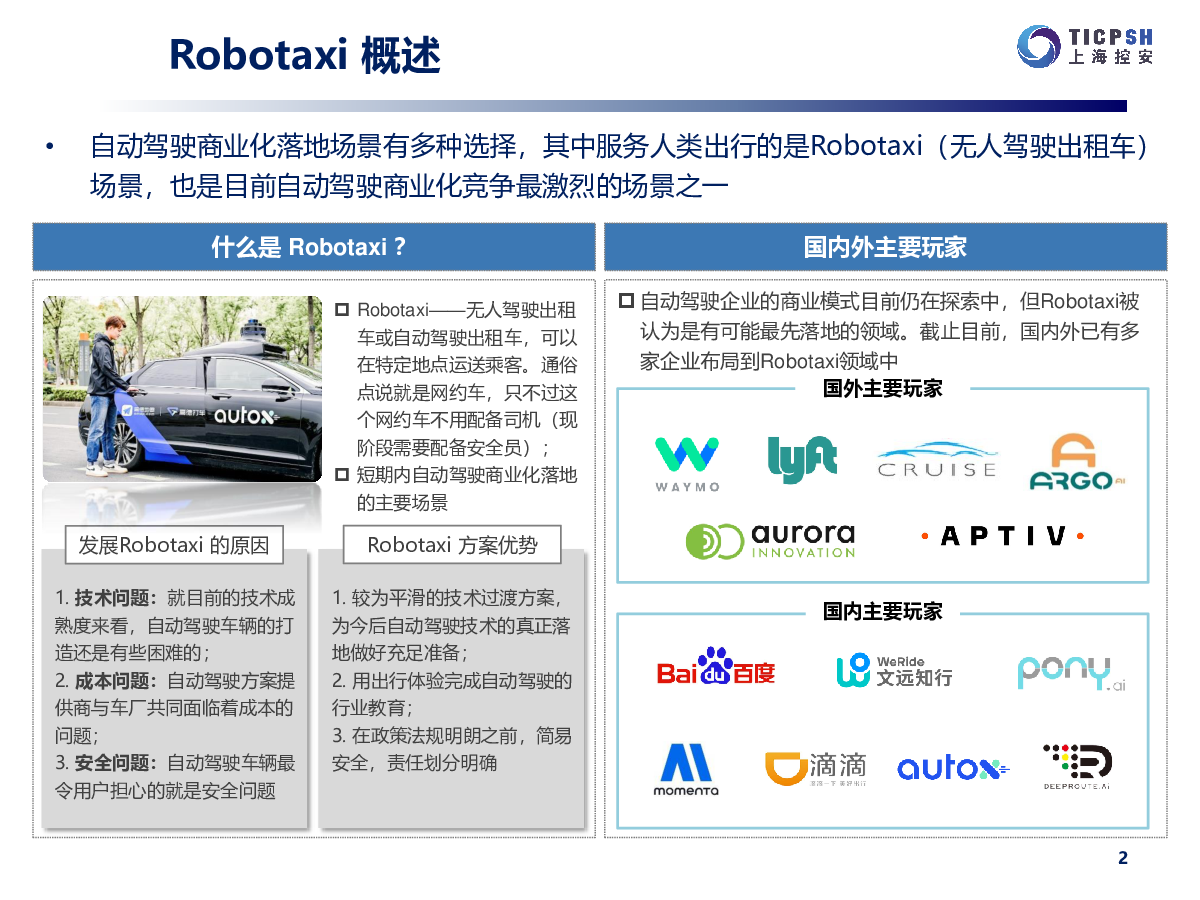Screen dimensions: 1200x900
Task: Click '1. 较为平滑的技术过渡方案' text
Action: 451,625
